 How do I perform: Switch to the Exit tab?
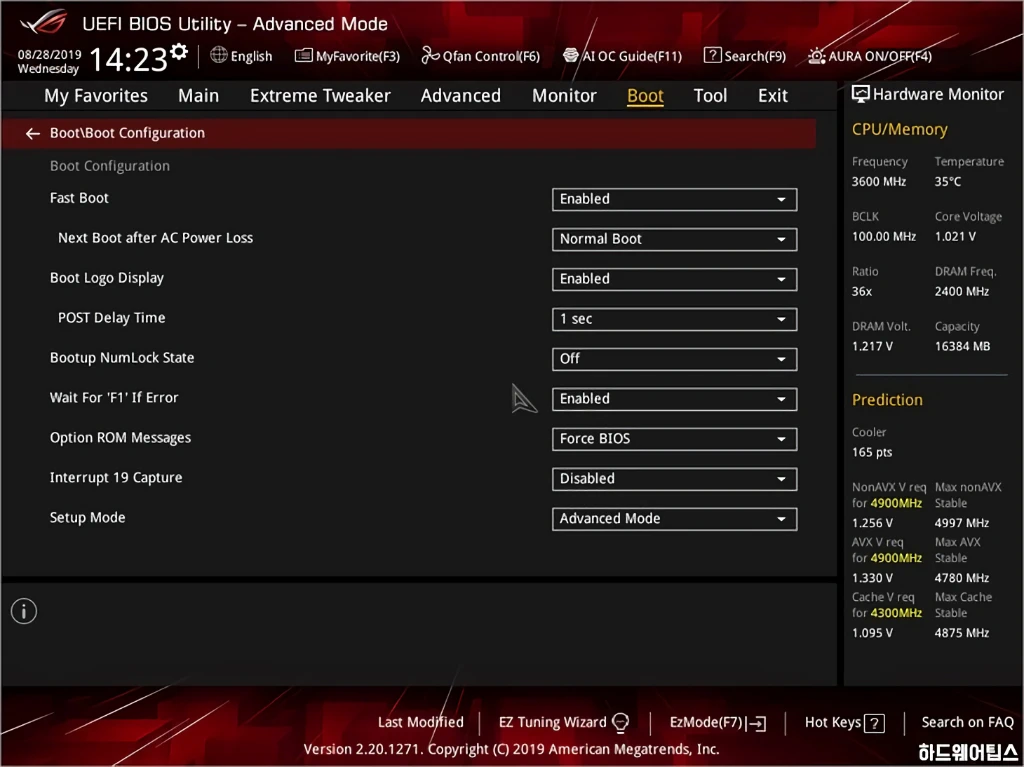point(773,95)
